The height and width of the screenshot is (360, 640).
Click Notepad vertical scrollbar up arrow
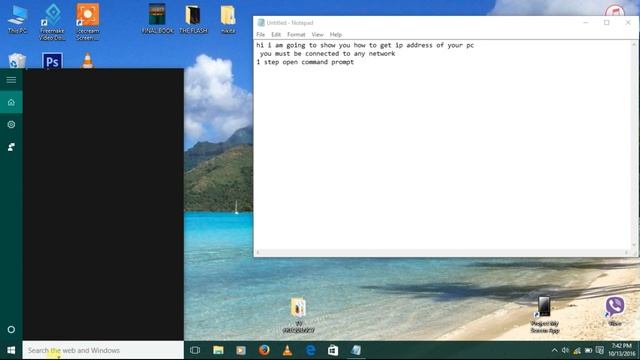[x=634, y=44]
